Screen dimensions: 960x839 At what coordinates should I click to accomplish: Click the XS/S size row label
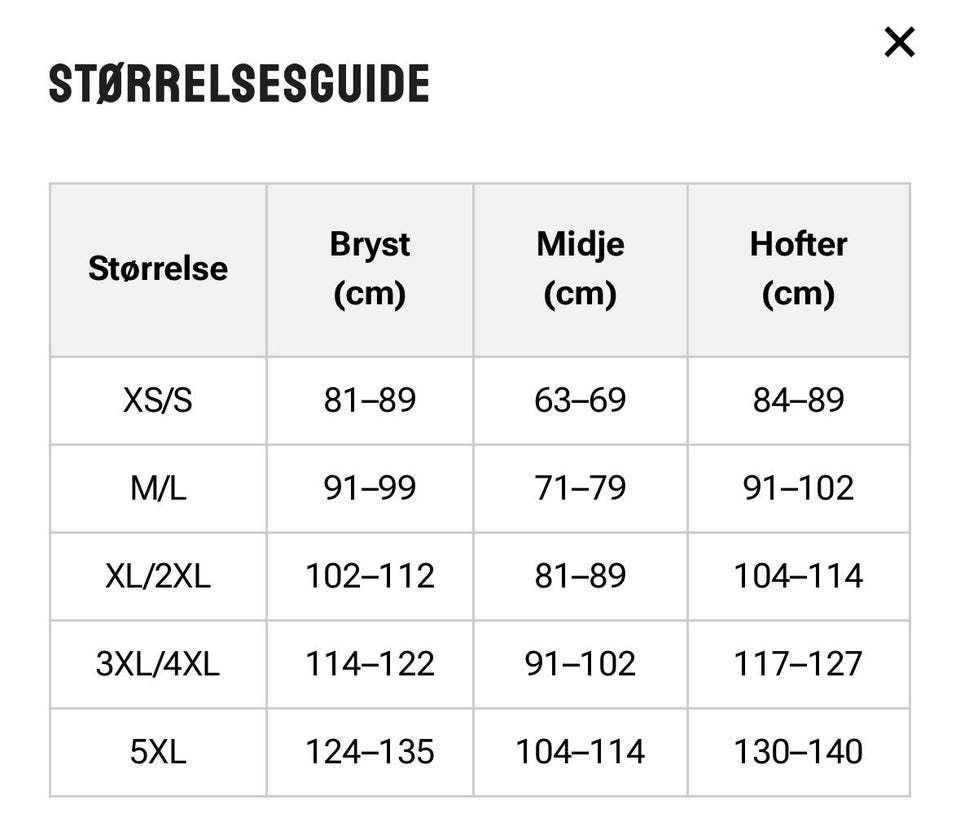coord(158,401)
